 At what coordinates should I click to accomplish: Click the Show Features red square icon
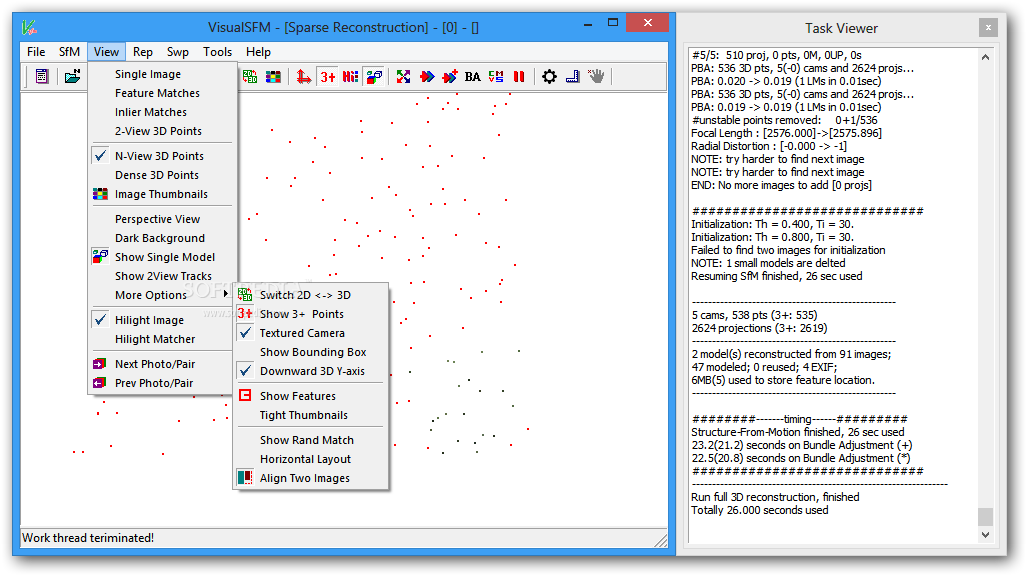(x=245, y=395)
